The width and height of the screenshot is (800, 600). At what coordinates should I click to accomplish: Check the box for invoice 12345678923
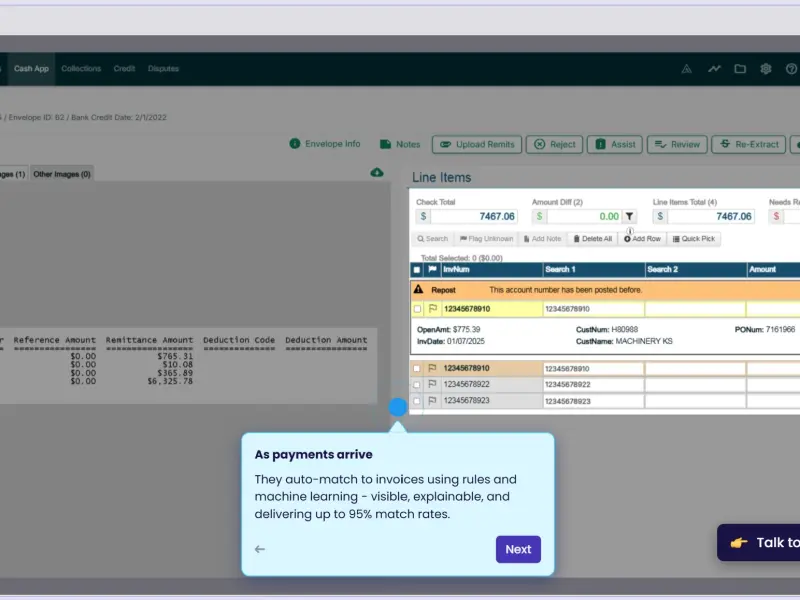coord(417,401)
